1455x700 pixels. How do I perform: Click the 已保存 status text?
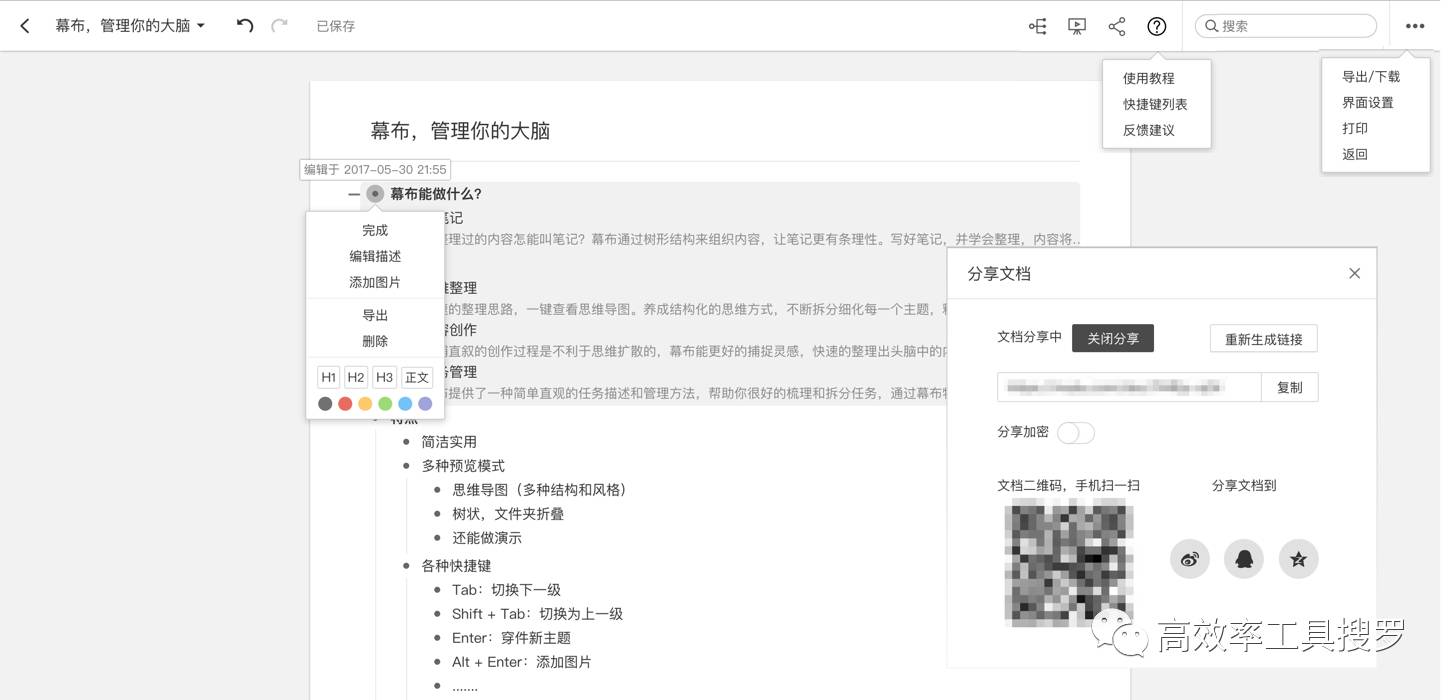(x=336, y=26)
